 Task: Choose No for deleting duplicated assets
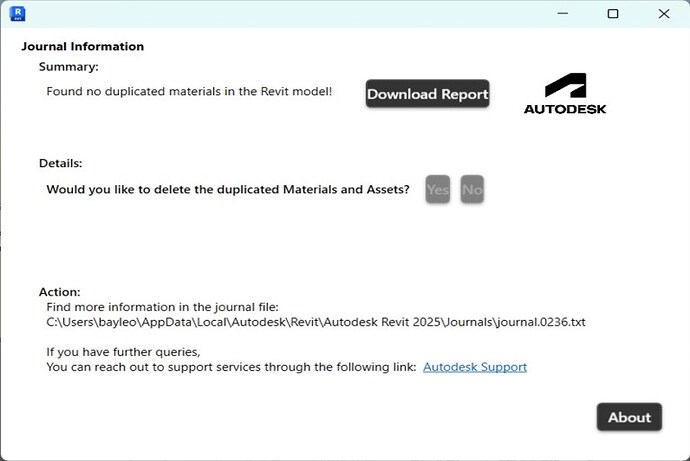pos(472,189)
